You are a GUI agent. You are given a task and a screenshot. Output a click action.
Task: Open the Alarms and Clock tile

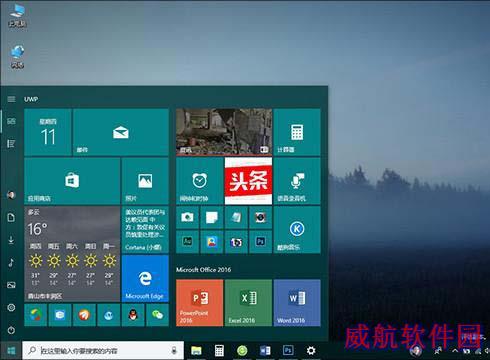click(199, 181)
